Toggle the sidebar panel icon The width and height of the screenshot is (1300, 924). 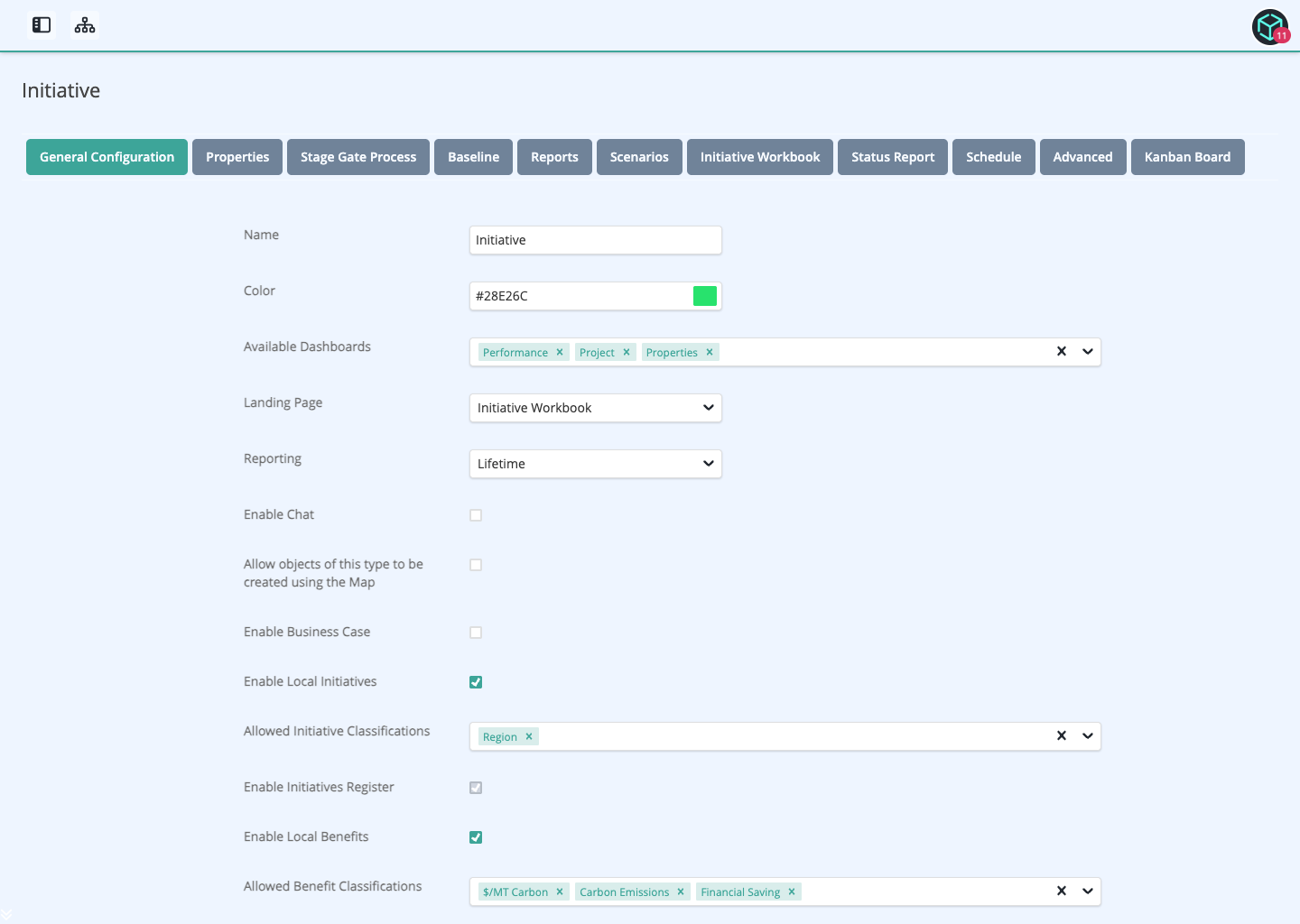[42, 25]
